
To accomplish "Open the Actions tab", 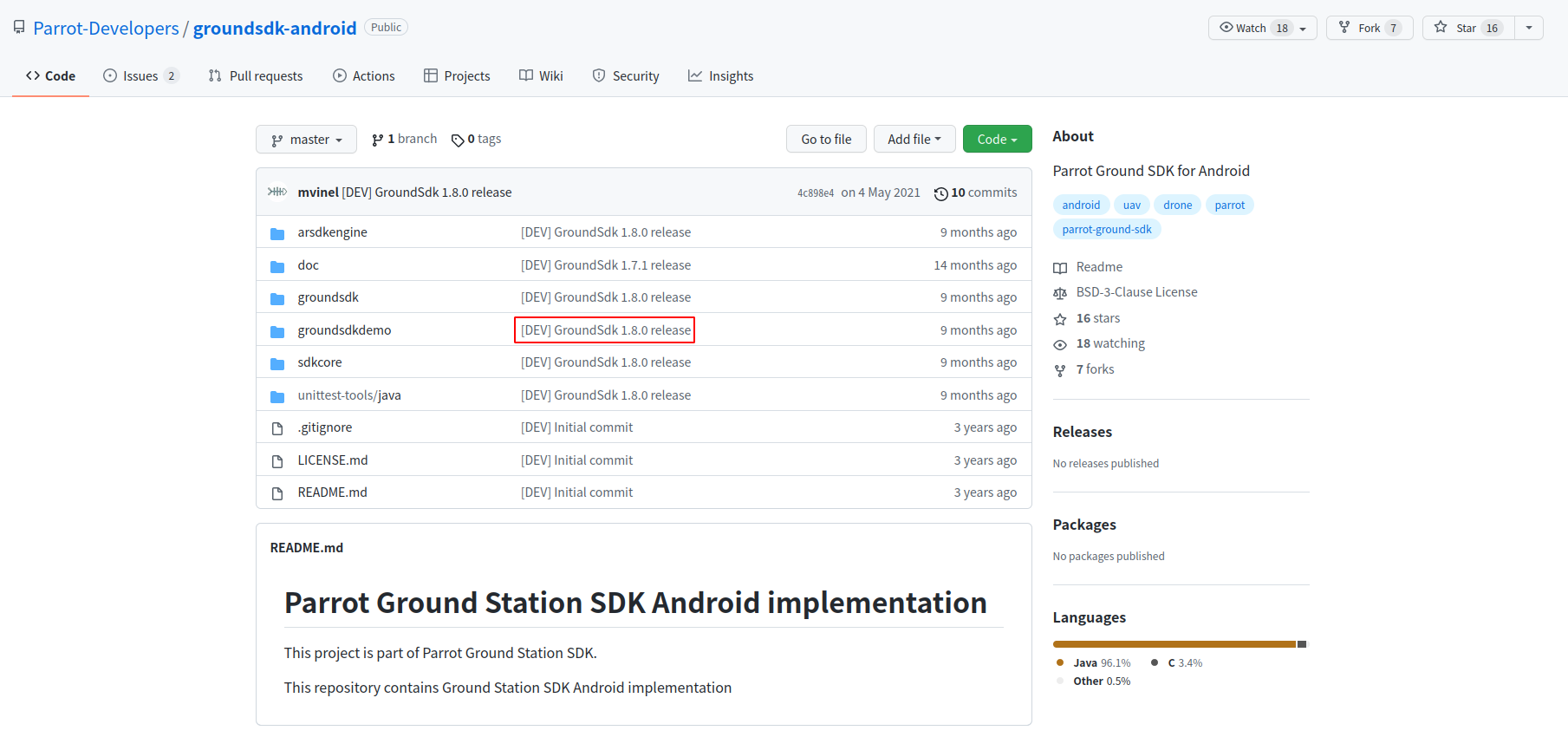I will [x=364, y=76].
